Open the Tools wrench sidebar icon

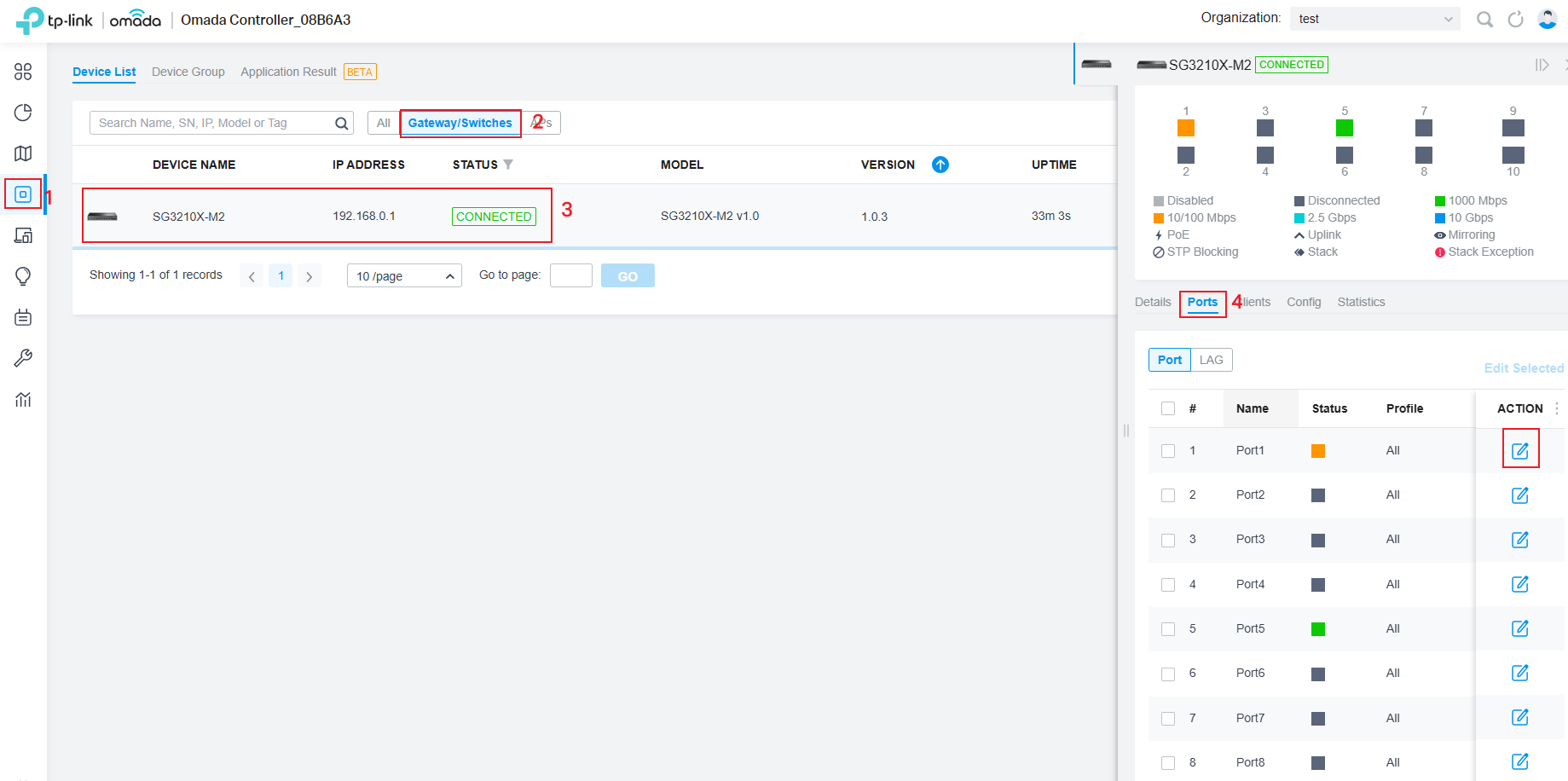point(23,358)
